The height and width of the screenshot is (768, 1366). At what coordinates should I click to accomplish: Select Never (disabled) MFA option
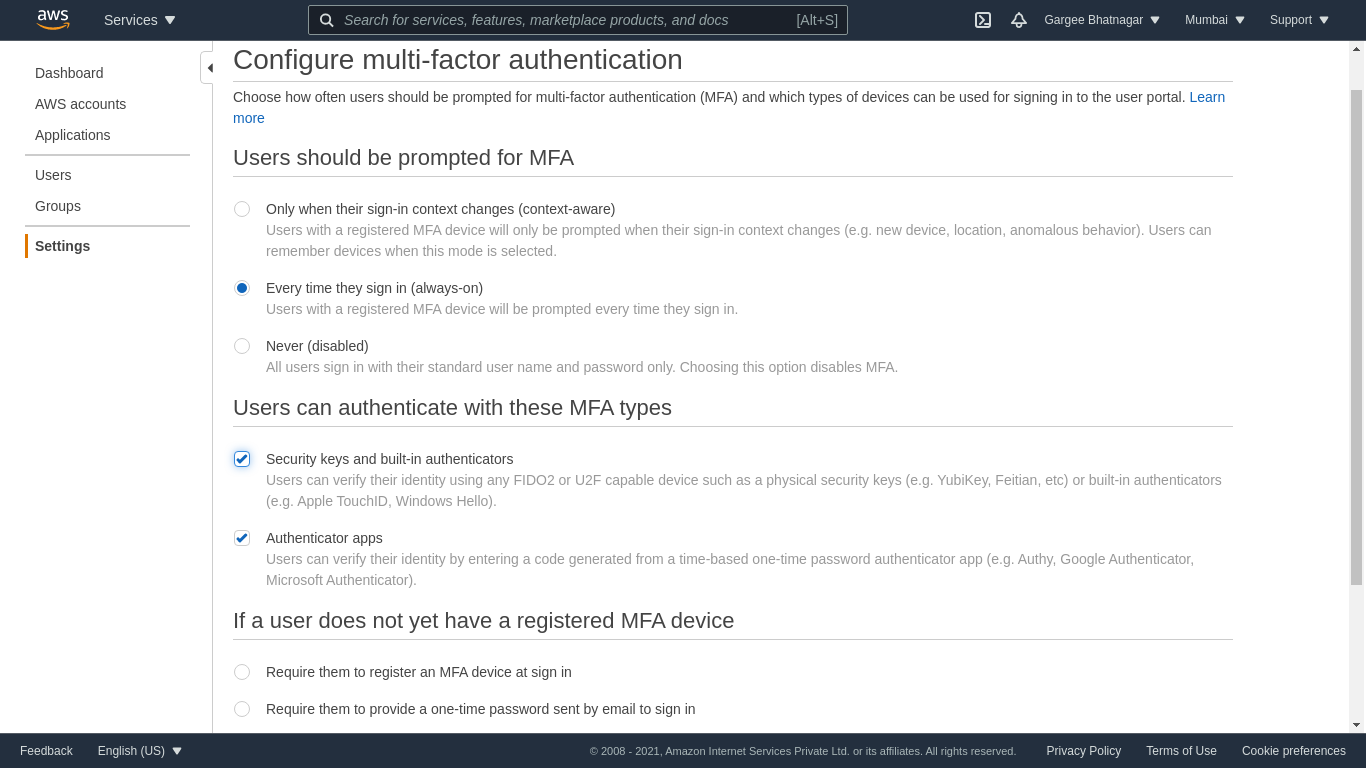pyautogui.click(x=242, y=346)
